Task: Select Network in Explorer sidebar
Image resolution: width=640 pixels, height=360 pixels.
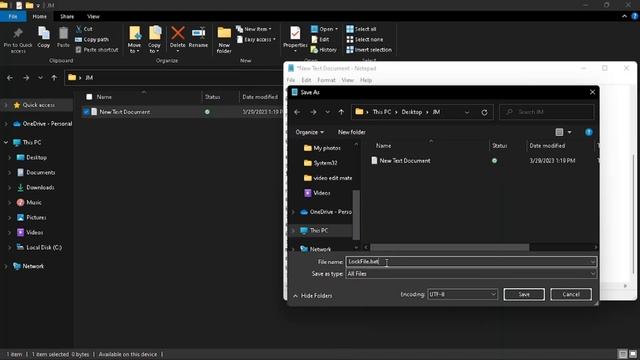Action: tap(29, 267)
